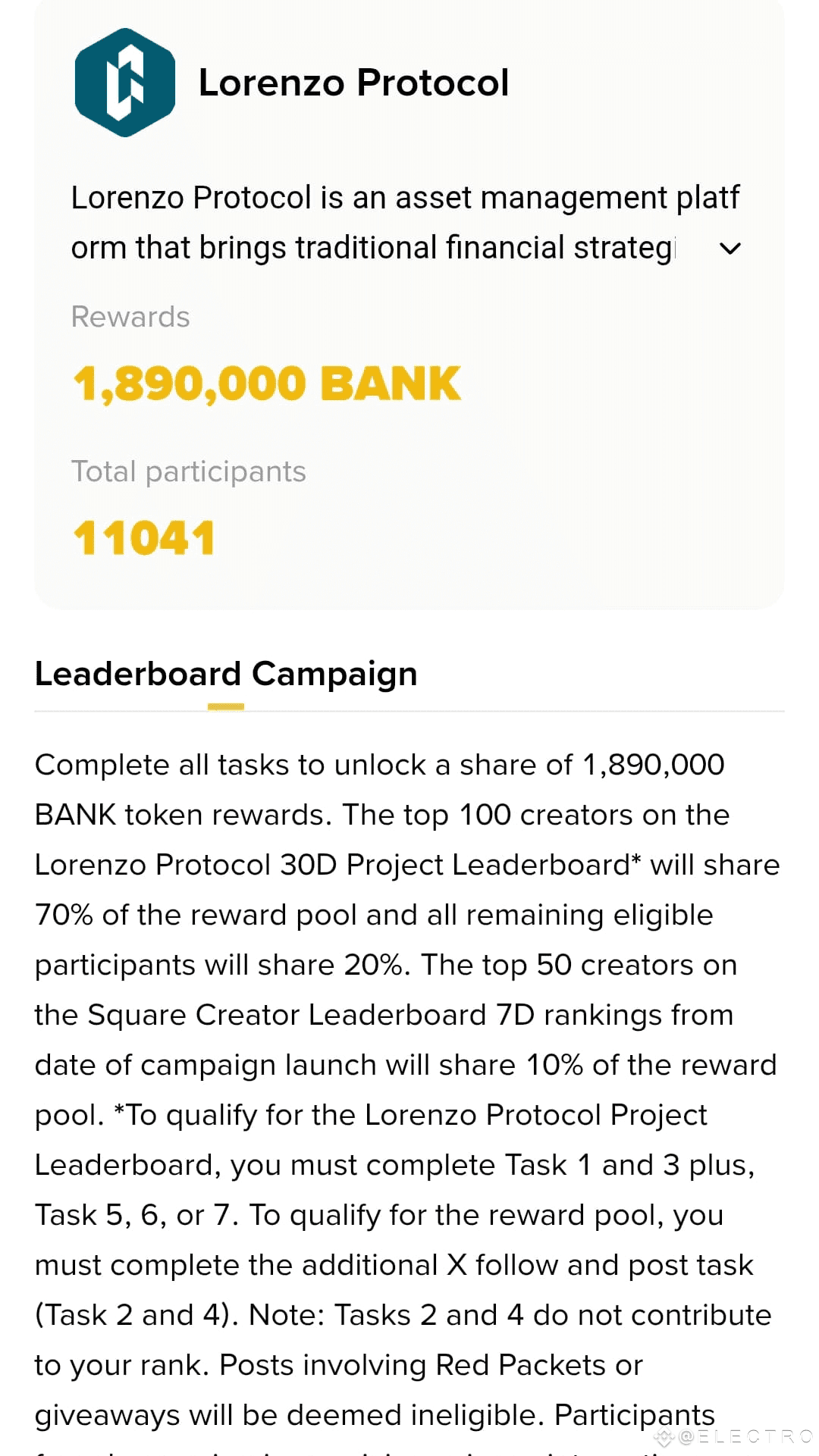
Task: Click the yellow tab indicator under Leaderboard Campaign
Action: point(226,707)
